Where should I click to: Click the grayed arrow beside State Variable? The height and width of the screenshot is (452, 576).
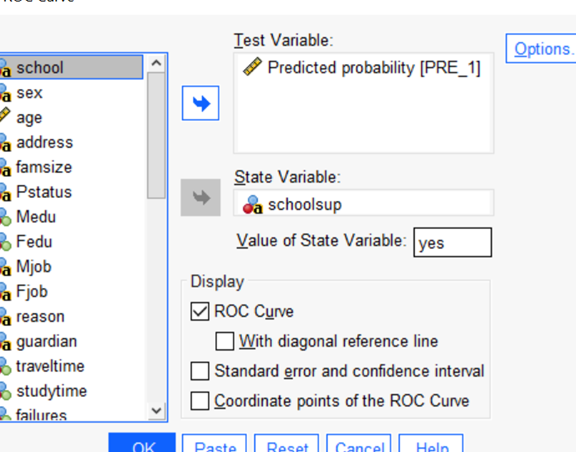(201, 197)
